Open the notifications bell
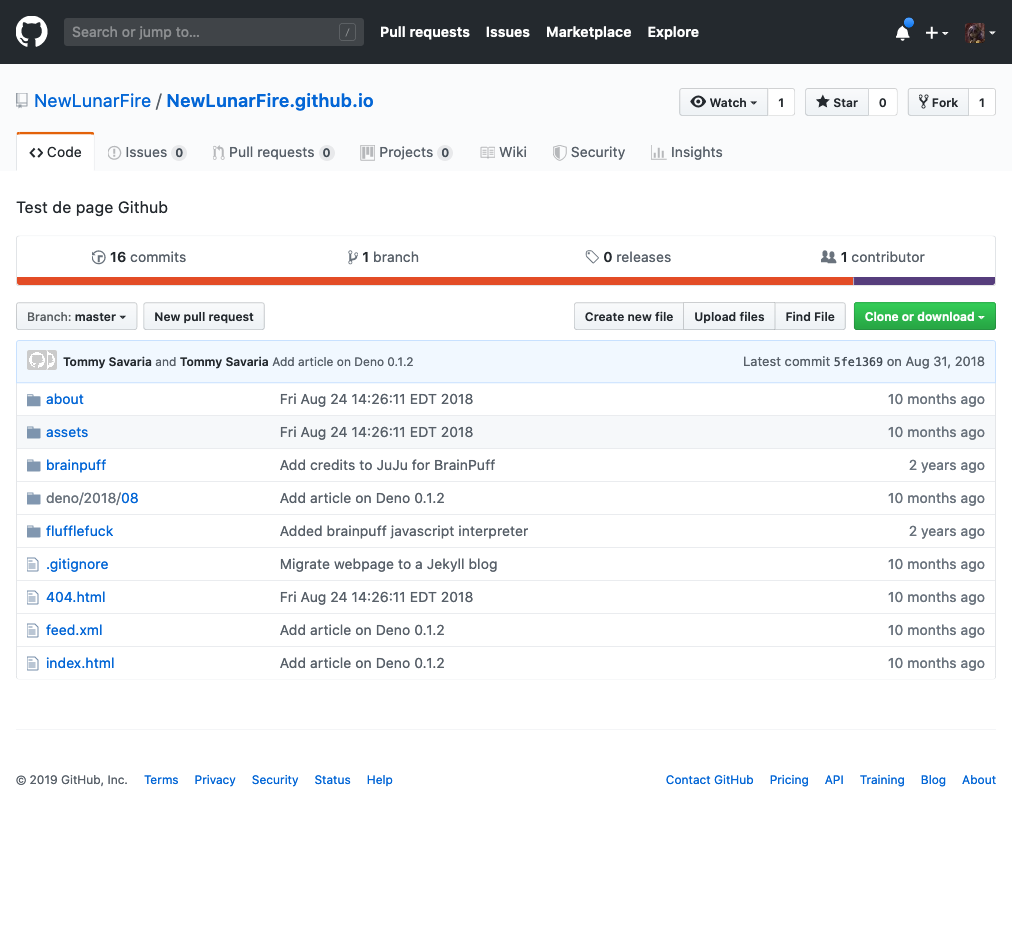Screen dimensions: 1012x938 pyautogui.click(x=902, y=33)
